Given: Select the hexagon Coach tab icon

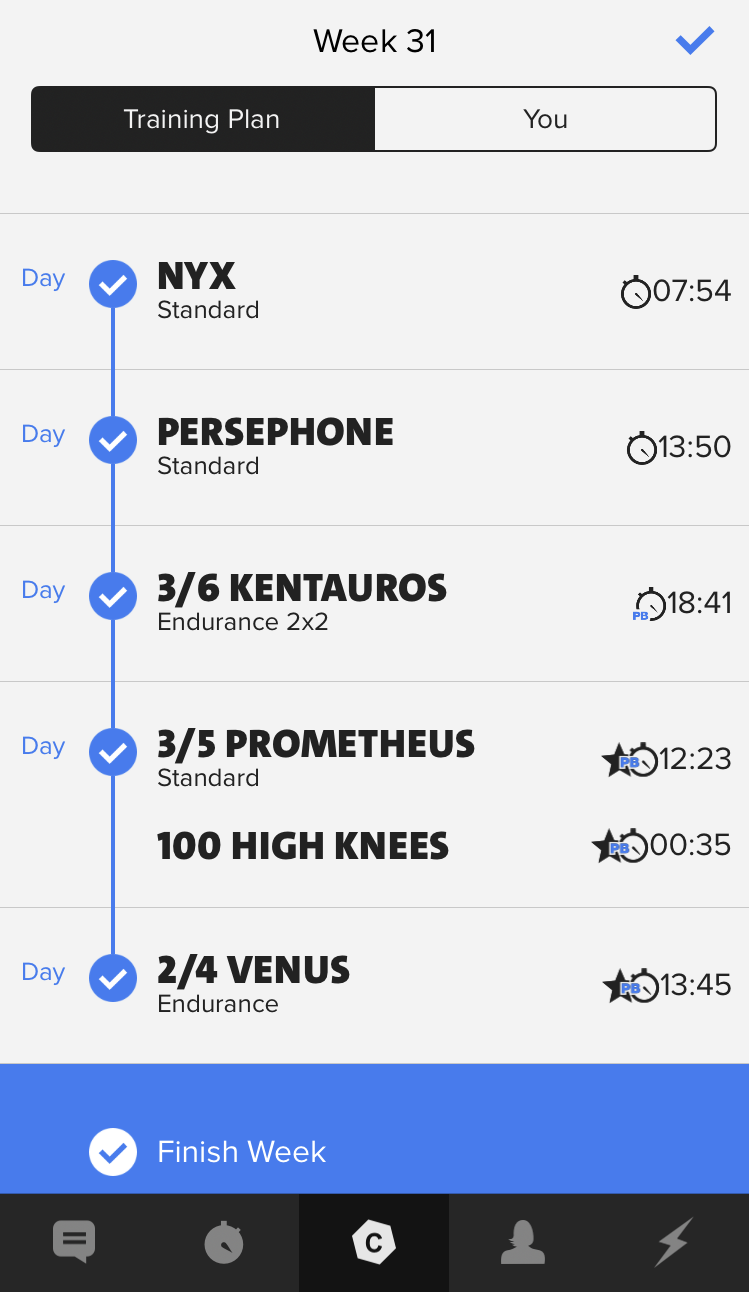Looking at the screenshot, I should pos(374,1243).
